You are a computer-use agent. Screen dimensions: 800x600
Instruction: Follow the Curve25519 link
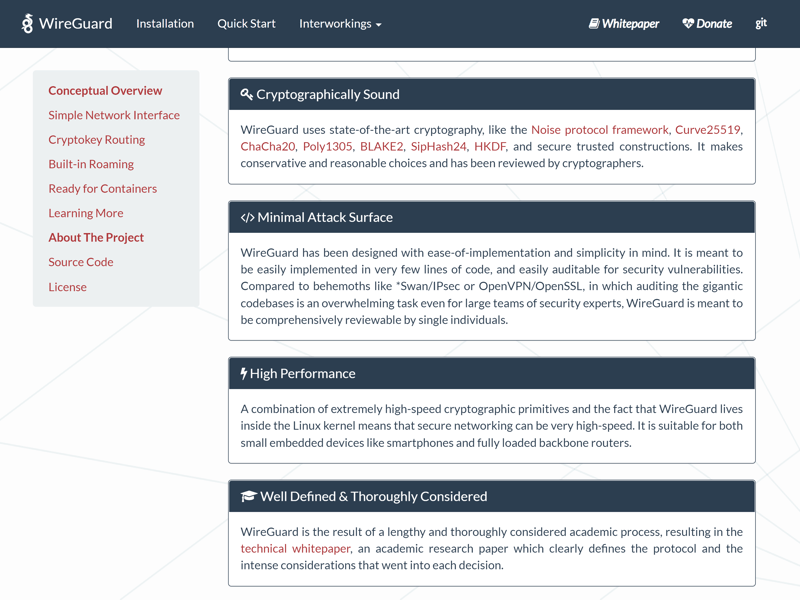tap(708, 130)
